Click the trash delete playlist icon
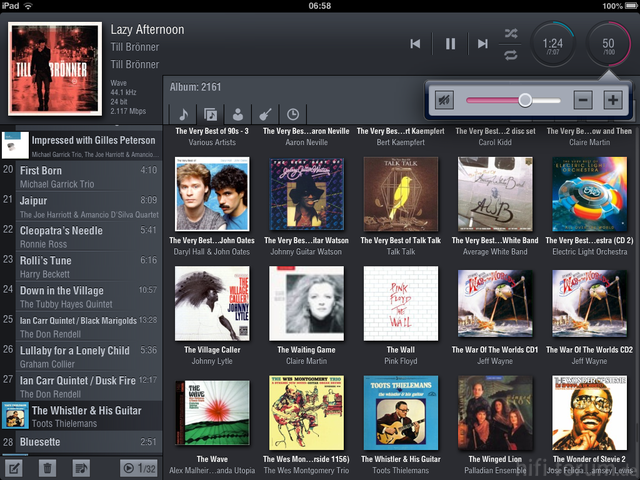Image resolution: width=640 pixels, height=480 pixels. 47,468
